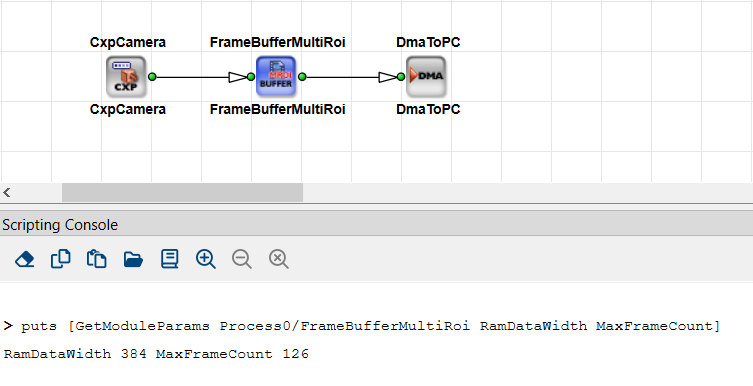The height and width of the screenshot is (386, 753).
Task: Click the lower CxpCamera label
Action: point(128,109)
